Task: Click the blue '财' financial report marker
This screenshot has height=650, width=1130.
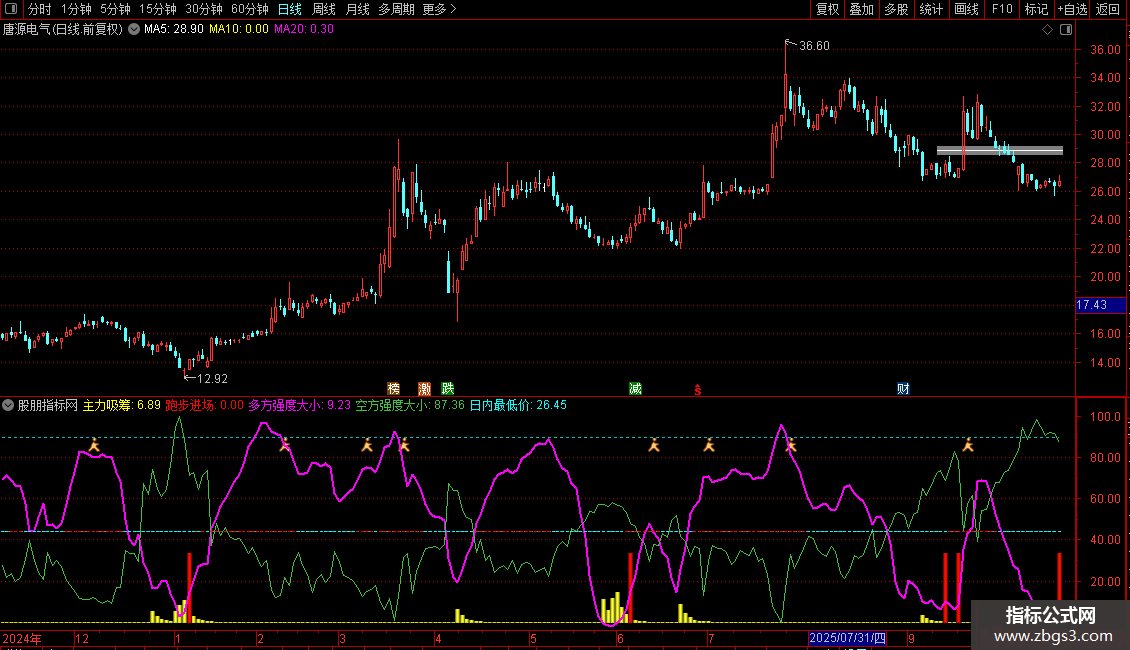Action: tap(903, 388)
